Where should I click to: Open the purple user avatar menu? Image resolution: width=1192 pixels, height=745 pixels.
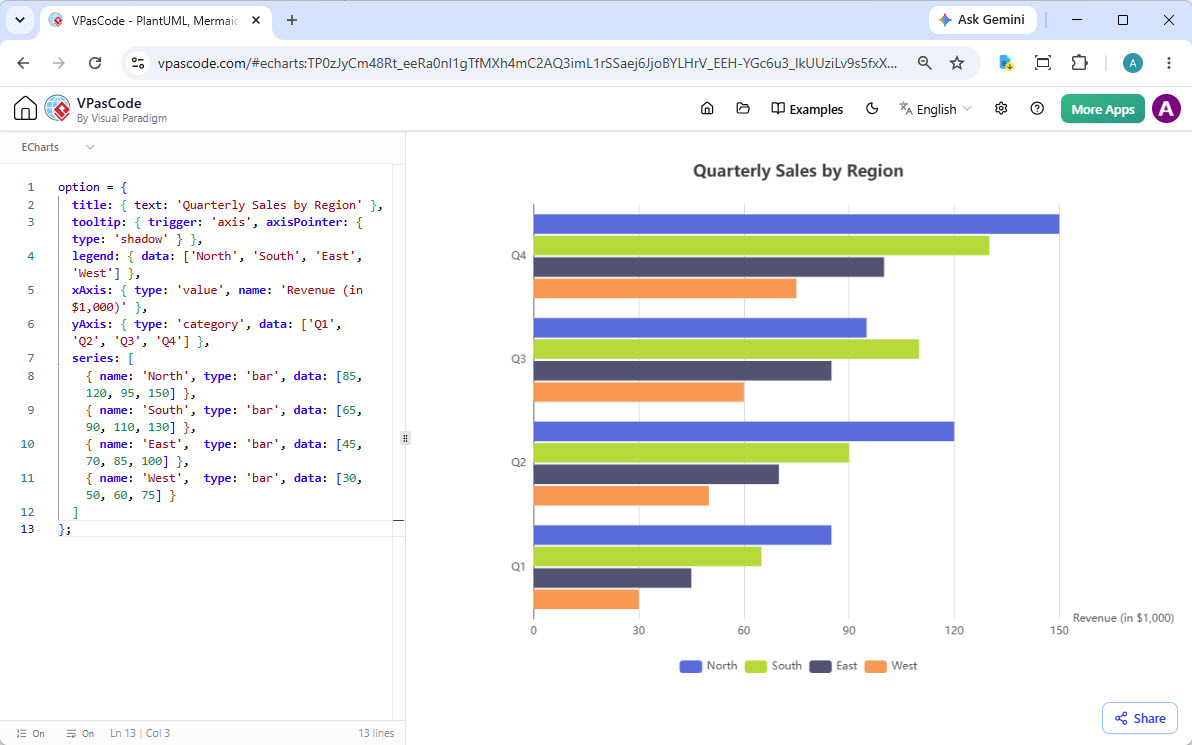[x=1166, y=109]
